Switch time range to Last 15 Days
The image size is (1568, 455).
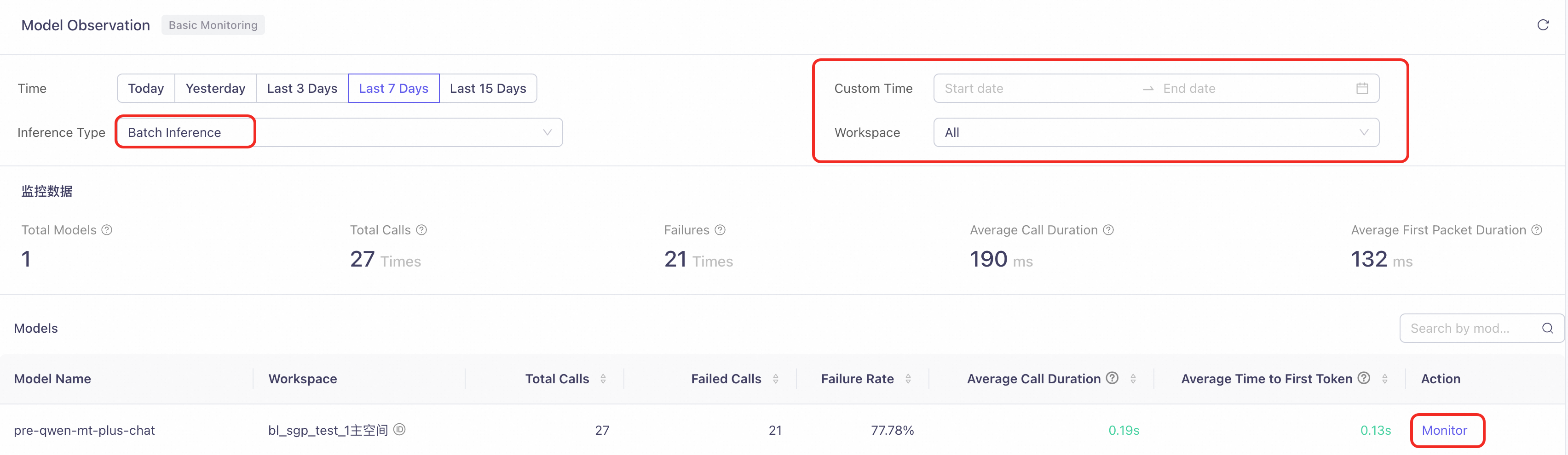coord(488,88)
